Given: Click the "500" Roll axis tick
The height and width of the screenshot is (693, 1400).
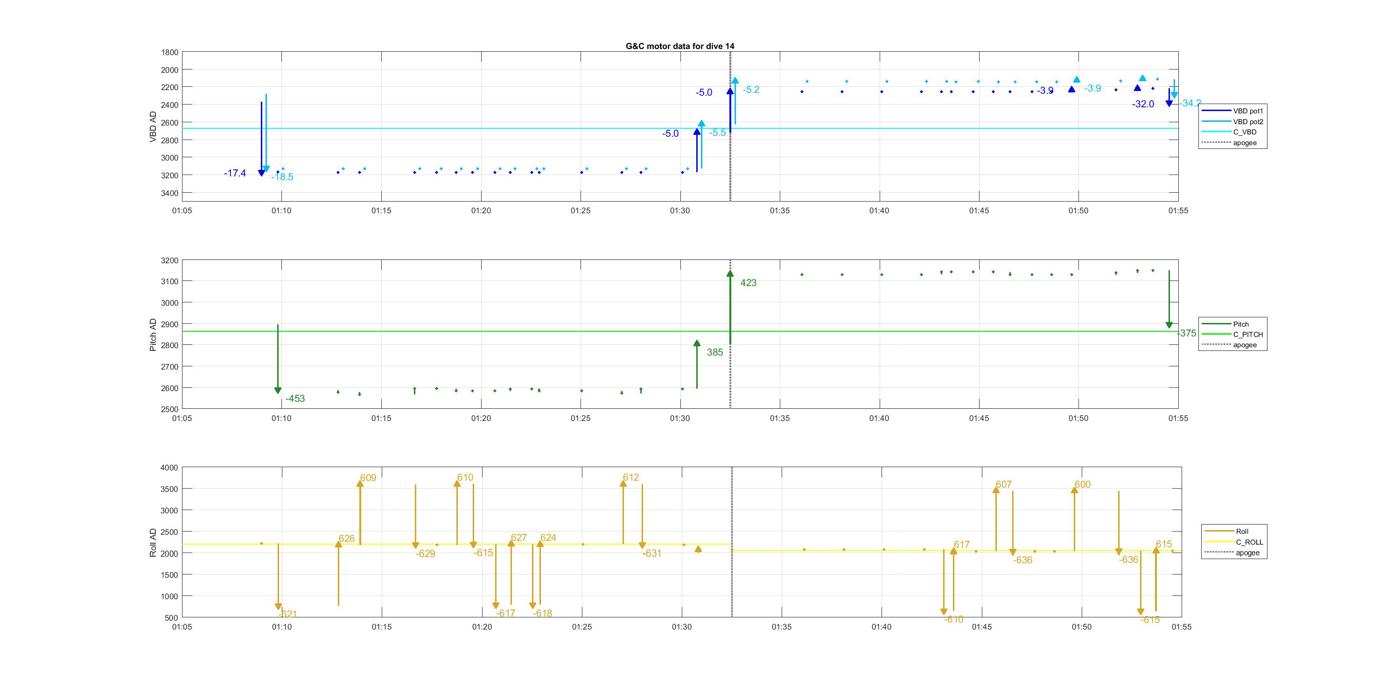Looking at the screenshot, I should [x=172, y=618].
